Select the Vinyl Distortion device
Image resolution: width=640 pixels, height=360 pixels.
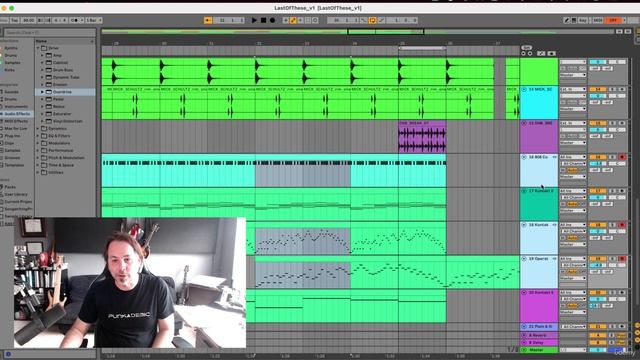click(68, 121)
